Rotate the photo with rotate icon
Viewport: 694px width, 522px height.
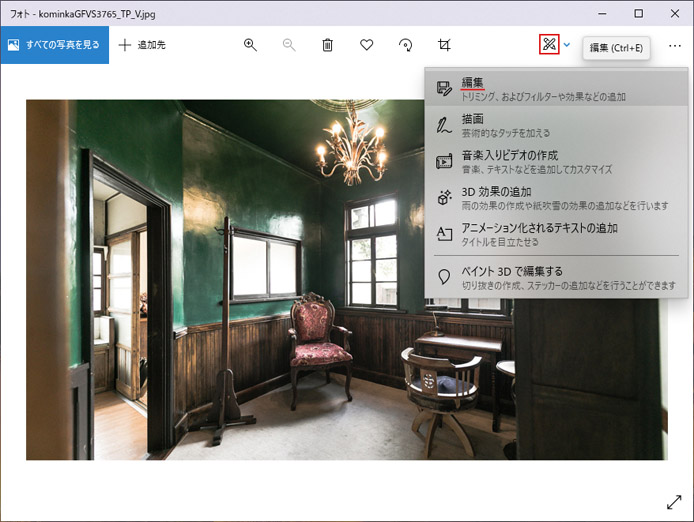click(405, 45)
